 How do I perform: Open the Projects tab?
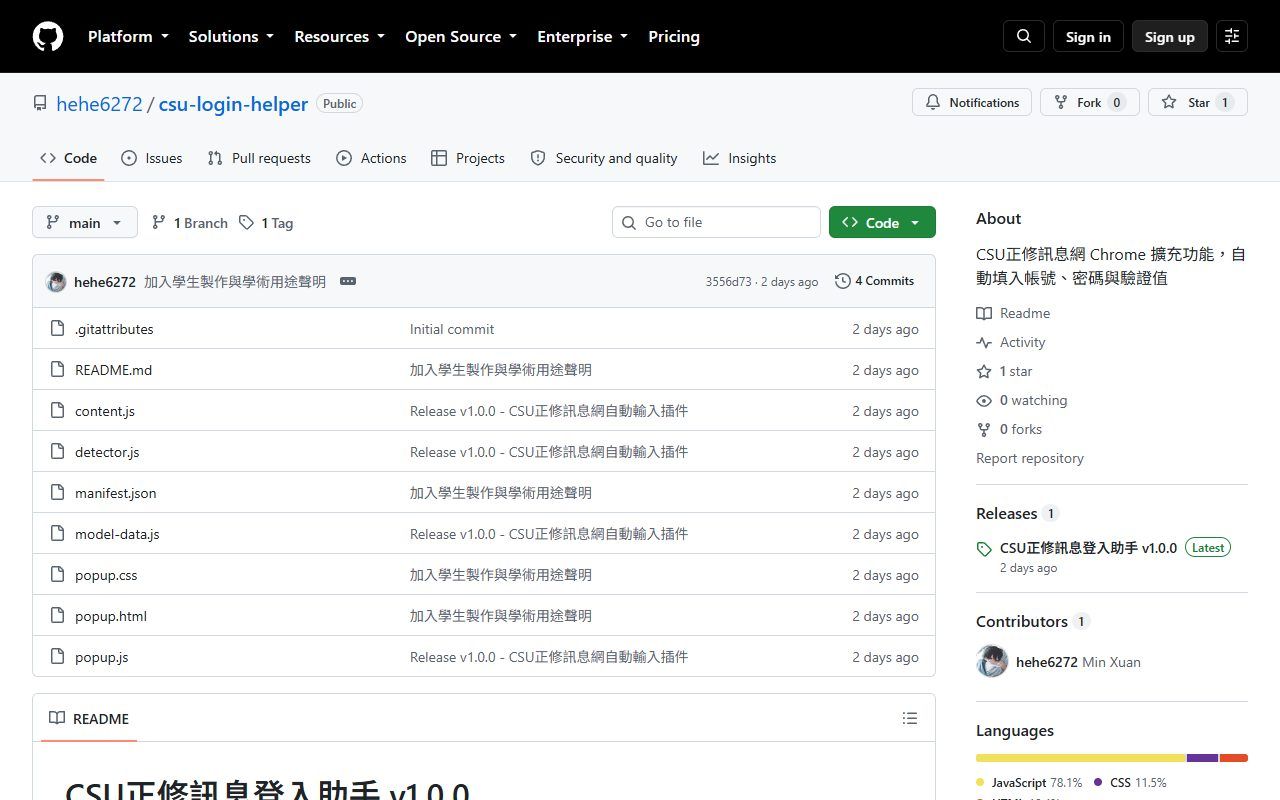point(468,158)
